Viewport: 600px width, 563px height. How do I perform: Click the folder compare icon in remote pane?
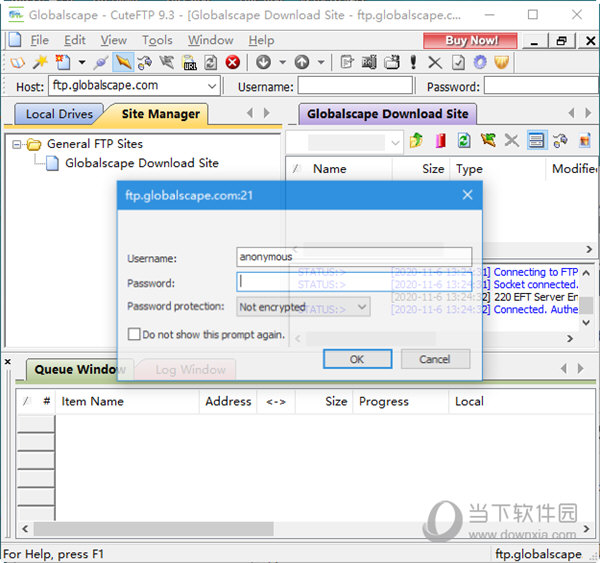click(560, 140)
